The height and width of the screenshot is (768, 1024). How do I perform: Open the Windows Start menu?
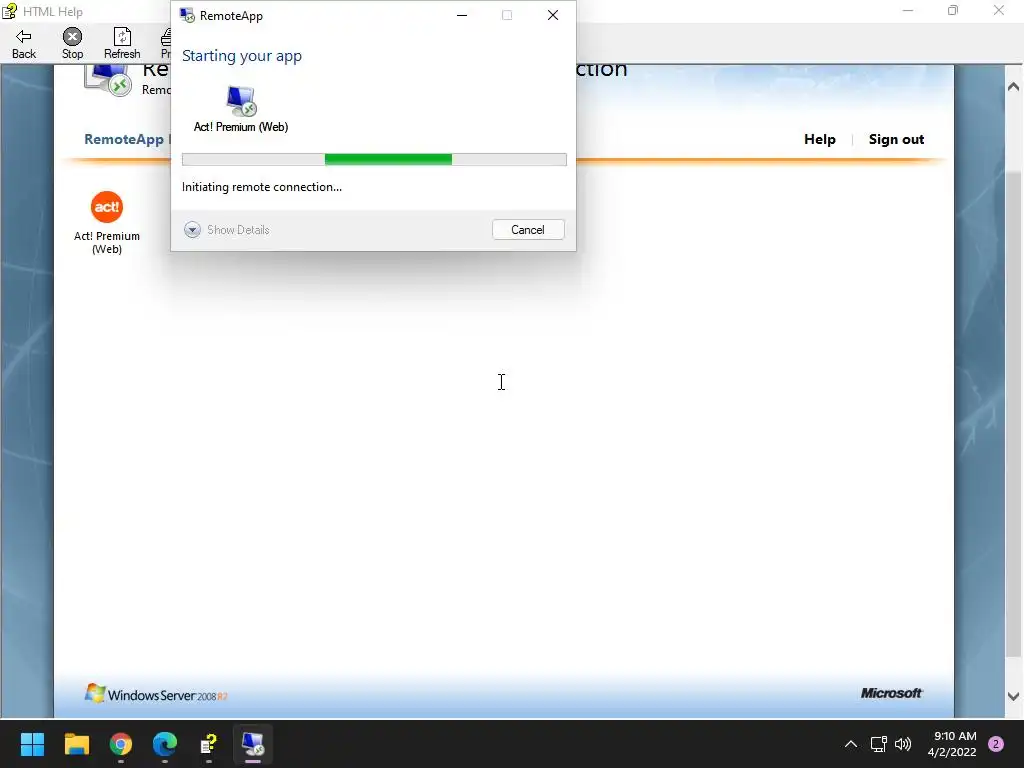click(32, 744)
